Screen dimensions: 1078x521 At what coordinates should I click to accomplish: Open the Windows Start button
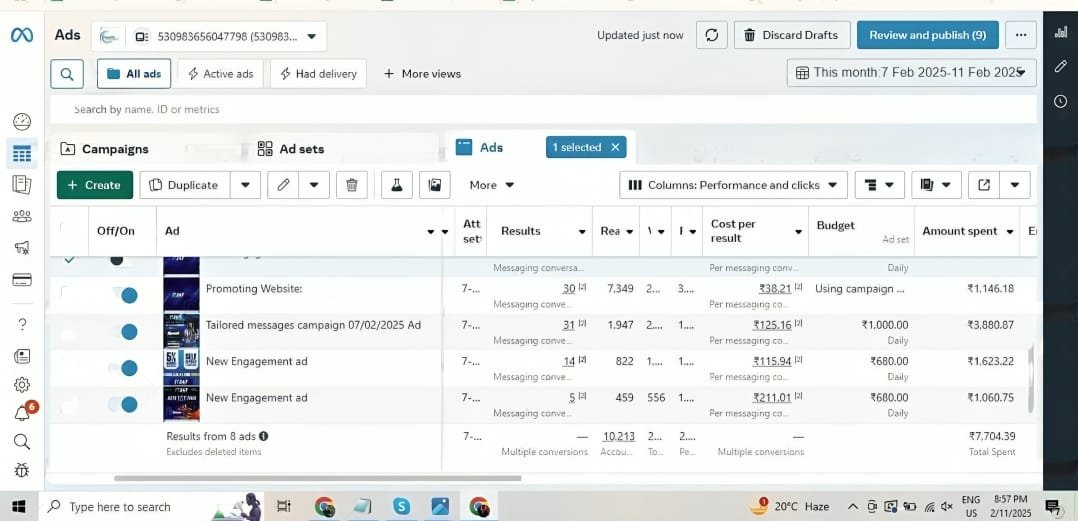(19, 507)
